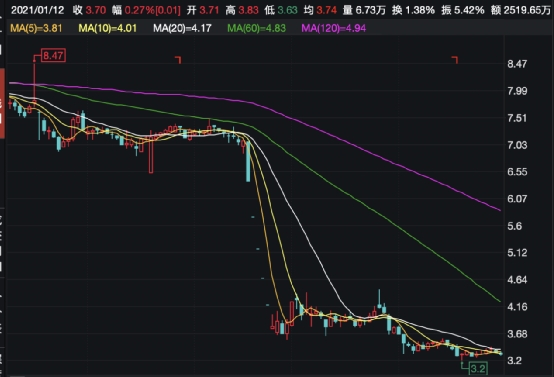The height and width of the screenshot is (377, 554).
Task: Click the volume 6.73万 value in header
Action: tap(371, 10)
